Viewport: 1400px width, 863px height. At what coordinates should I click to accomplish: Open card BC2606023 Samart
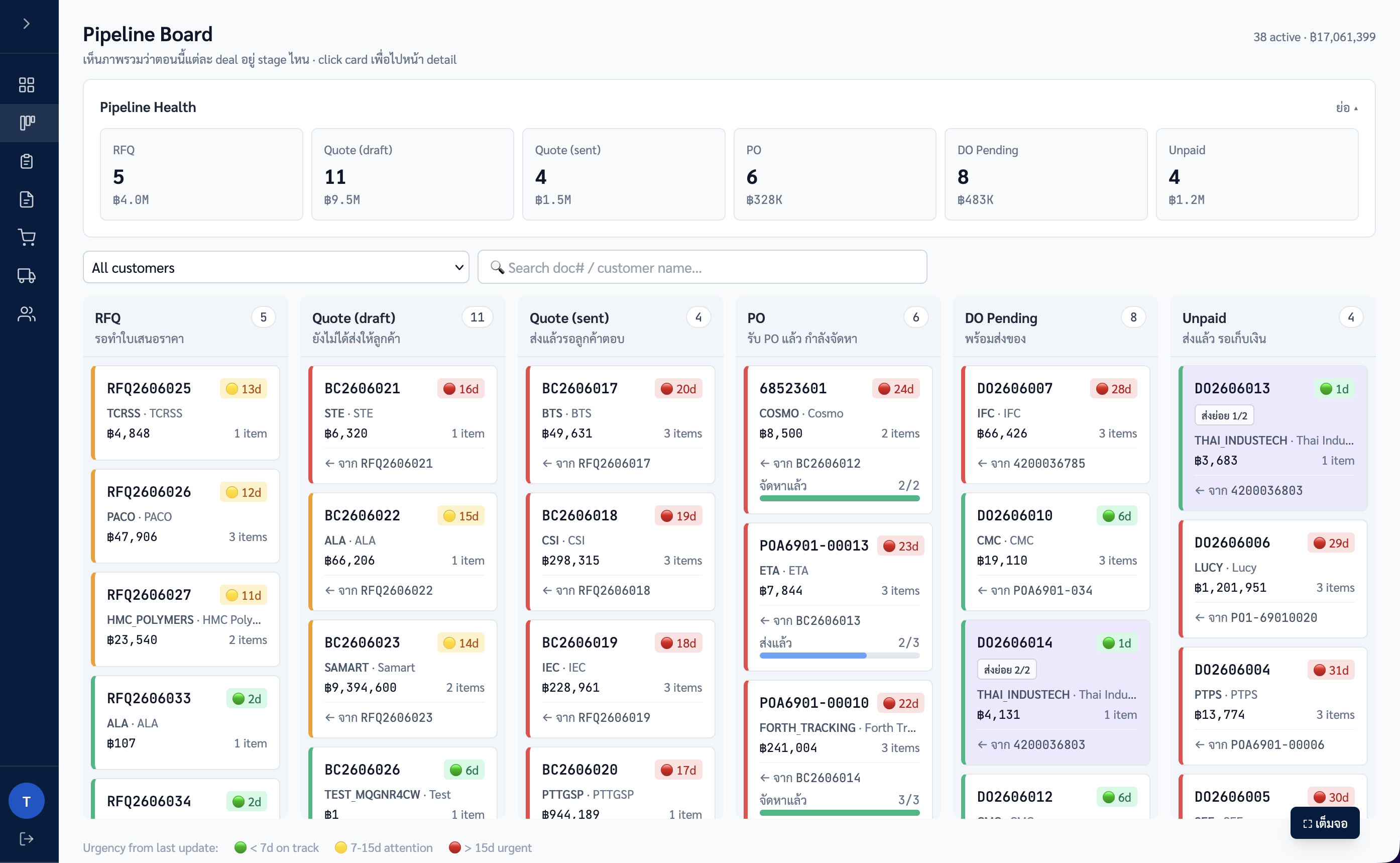pos(403,679)
